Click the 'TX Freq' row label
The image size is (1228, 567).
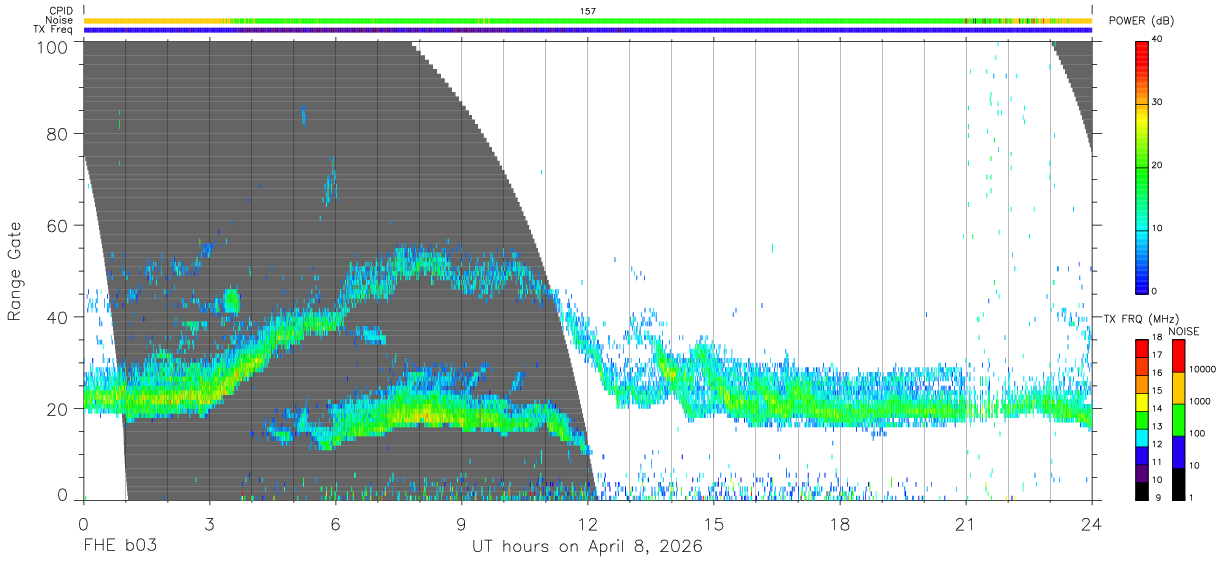point(54,29)
